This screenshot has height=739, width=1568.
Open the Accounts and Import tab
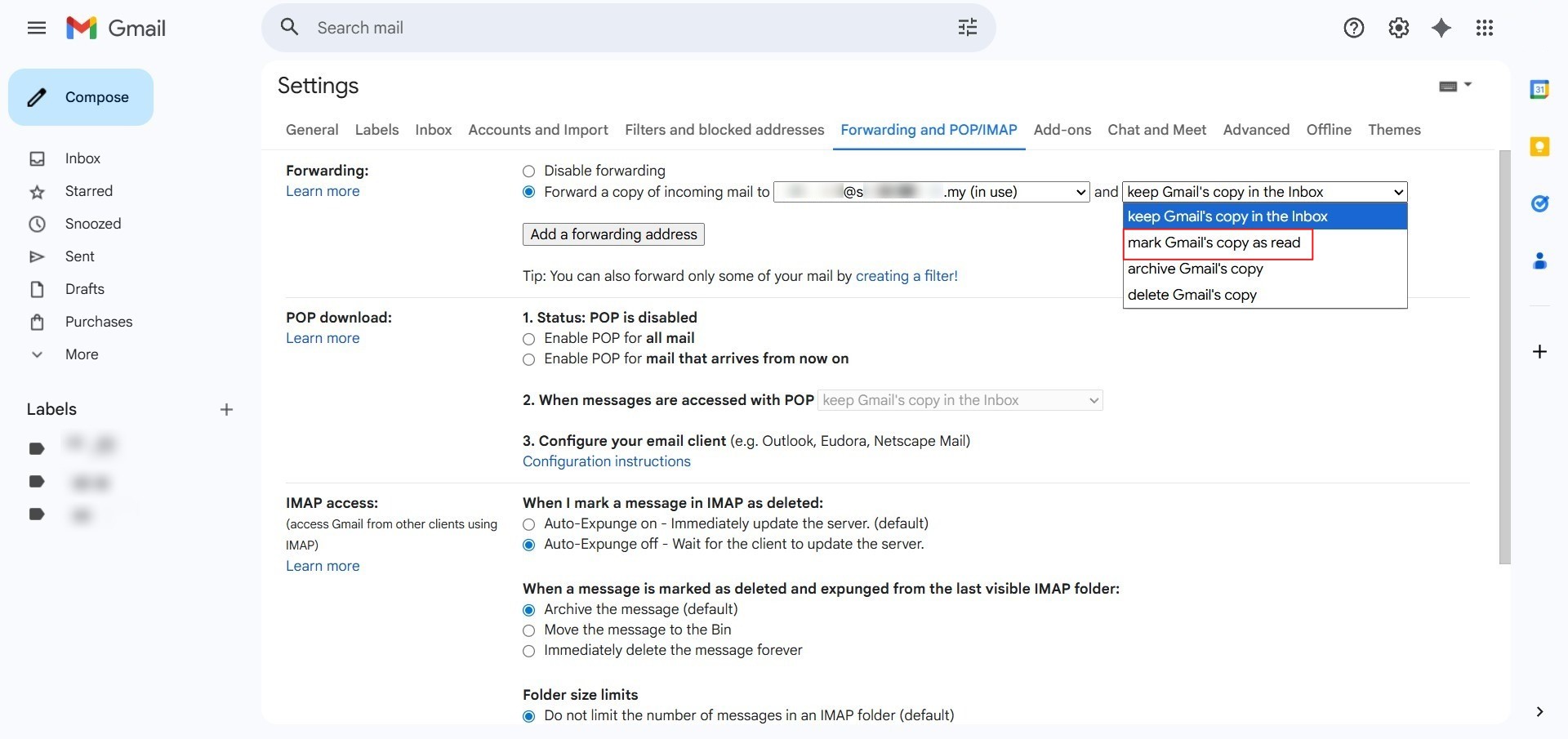pyautogui.click(x=537, y=130)
